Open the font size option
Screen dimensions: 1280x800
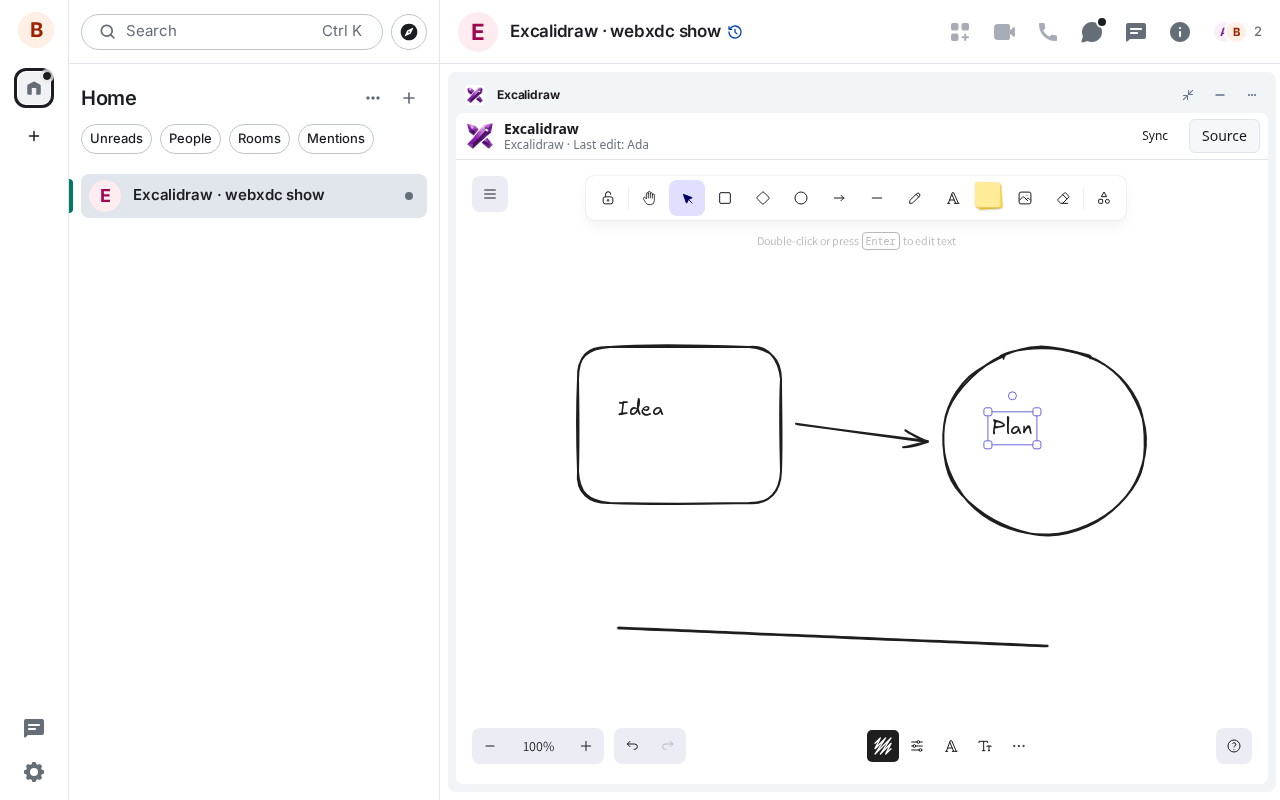pyautogui.click(x=985, y=746)
